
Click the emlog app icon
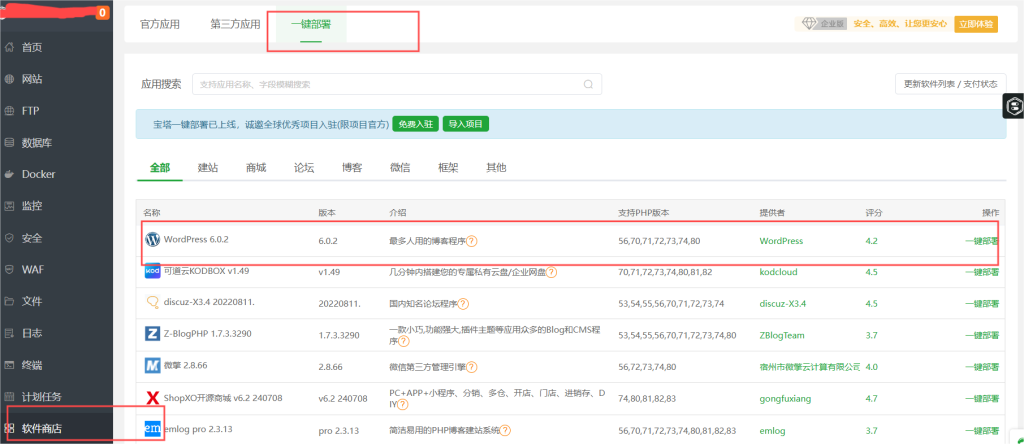153,430
